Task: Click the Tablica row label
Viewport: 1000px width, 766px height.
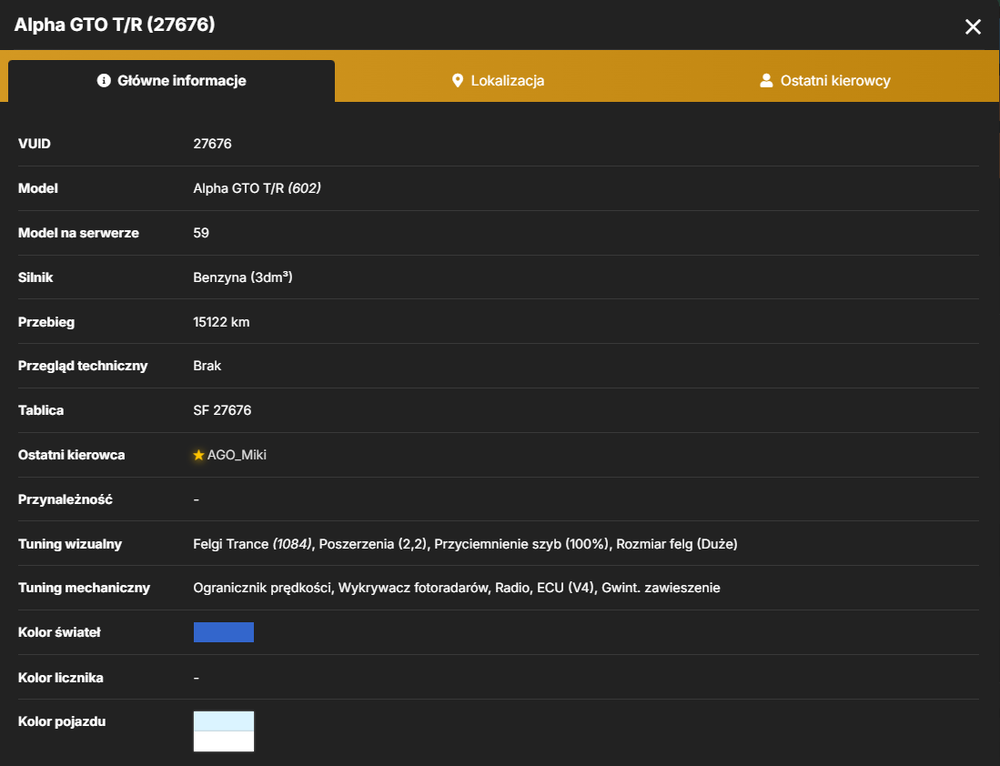Action: click(41, 410)
